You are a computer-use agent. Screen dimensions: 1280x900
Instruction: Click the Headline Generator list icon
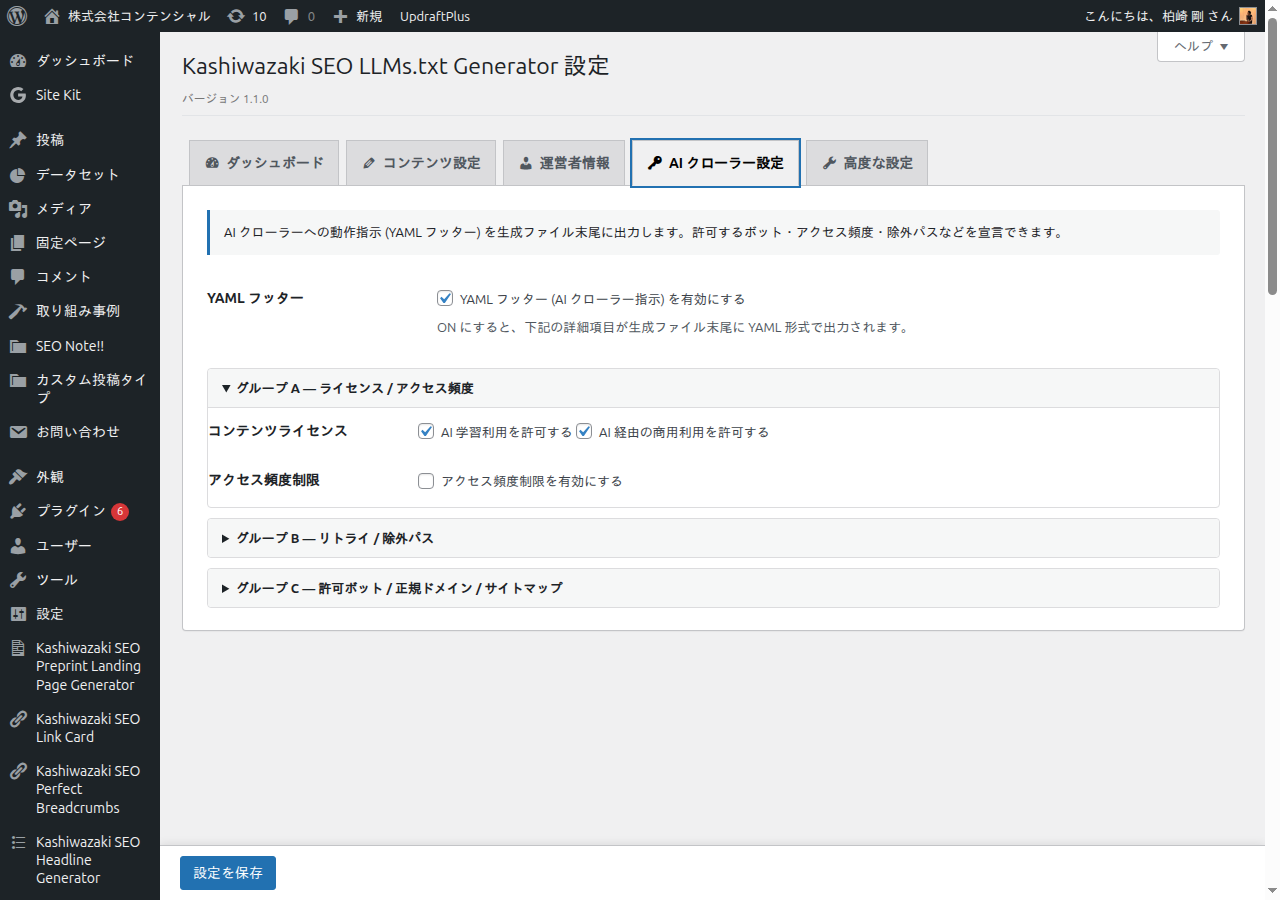click(x=18, y=842)
